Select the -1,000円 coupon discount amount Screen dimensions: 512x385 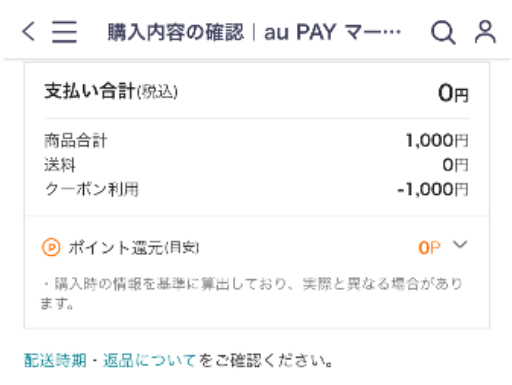tap(433, 189)
